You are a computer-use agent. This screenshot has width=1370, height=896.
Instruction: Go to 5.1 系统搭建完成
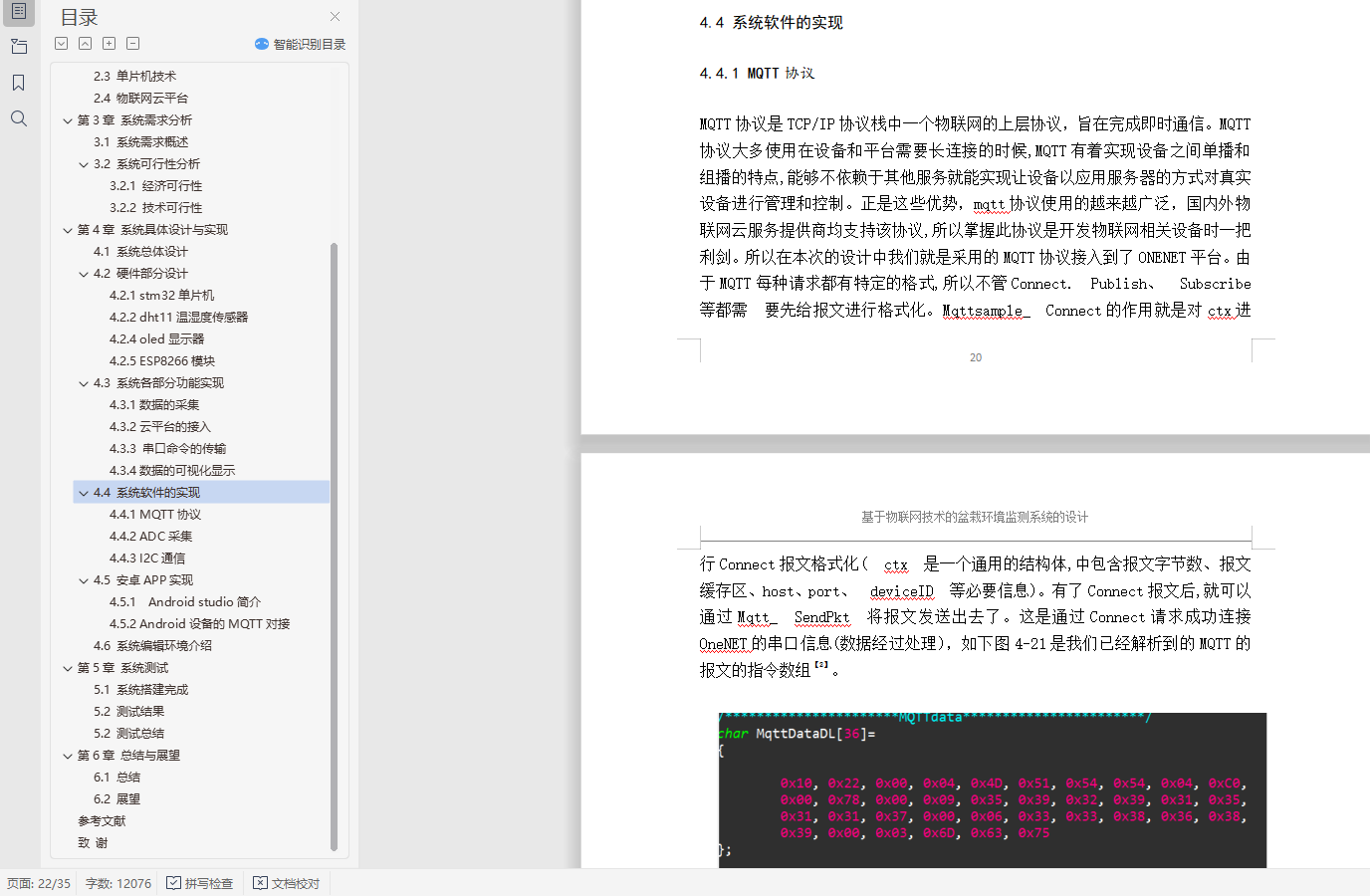coord(140,689)
